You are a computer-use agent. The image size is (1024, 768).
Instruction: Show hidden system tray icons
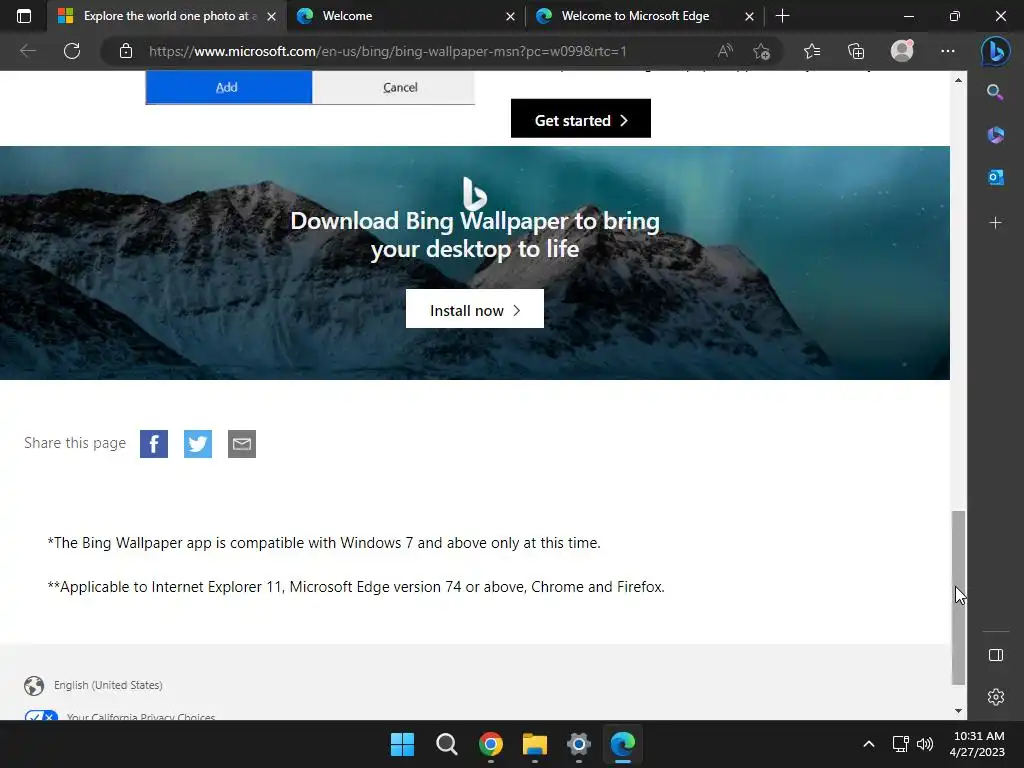(x=869, y=744)
